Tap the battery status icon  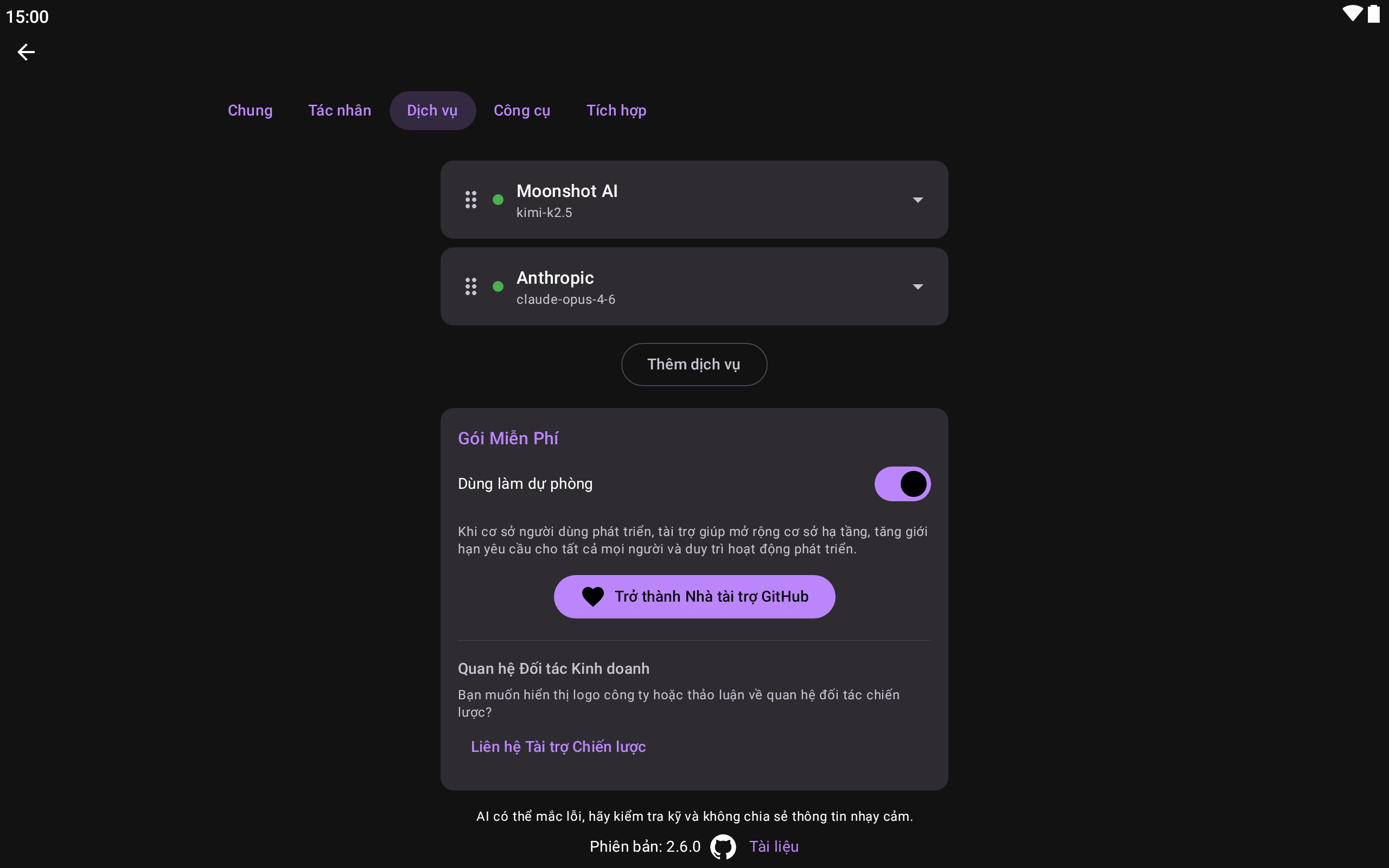pos(1374,14)
